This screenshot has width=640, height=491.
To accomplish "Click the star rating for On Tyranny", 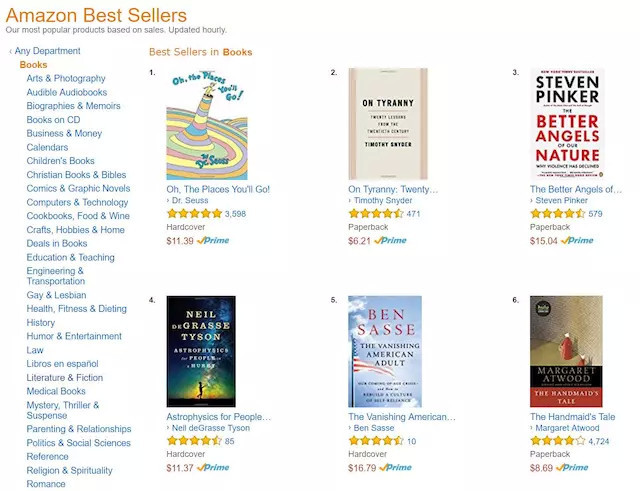I will (375, 213).
